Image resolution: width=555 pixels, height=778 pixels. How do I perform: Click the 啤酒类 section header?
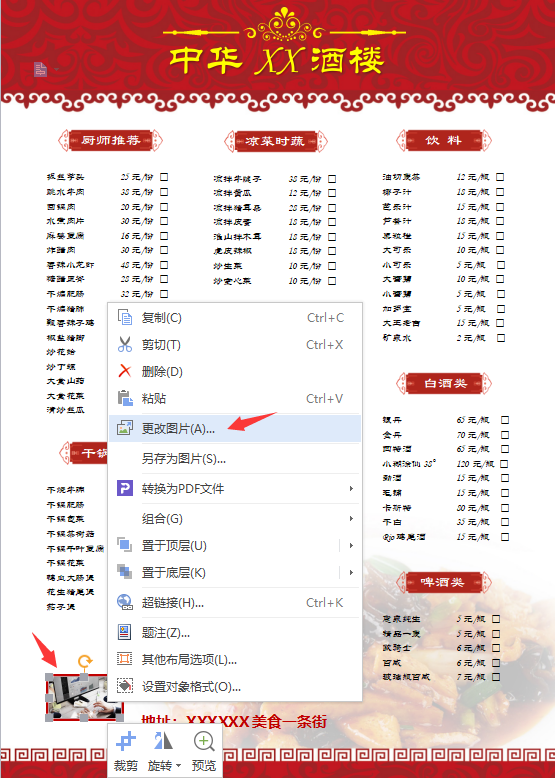coord(443,582)
